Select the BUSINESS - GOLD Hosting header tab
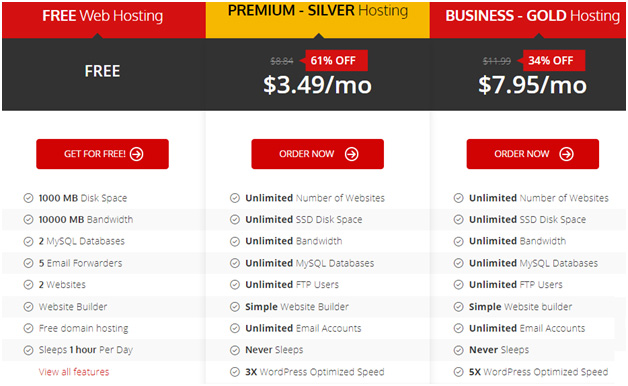 coord(528,20)
